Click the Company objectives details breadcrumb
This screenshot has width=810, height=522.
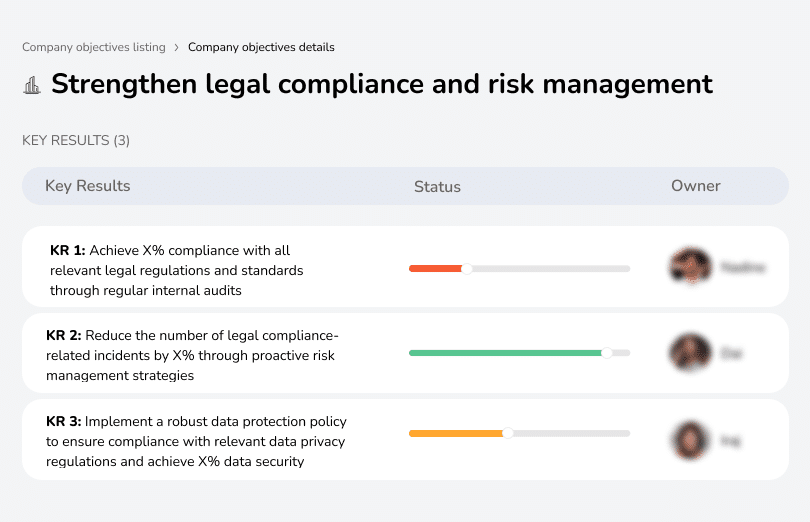261,47
